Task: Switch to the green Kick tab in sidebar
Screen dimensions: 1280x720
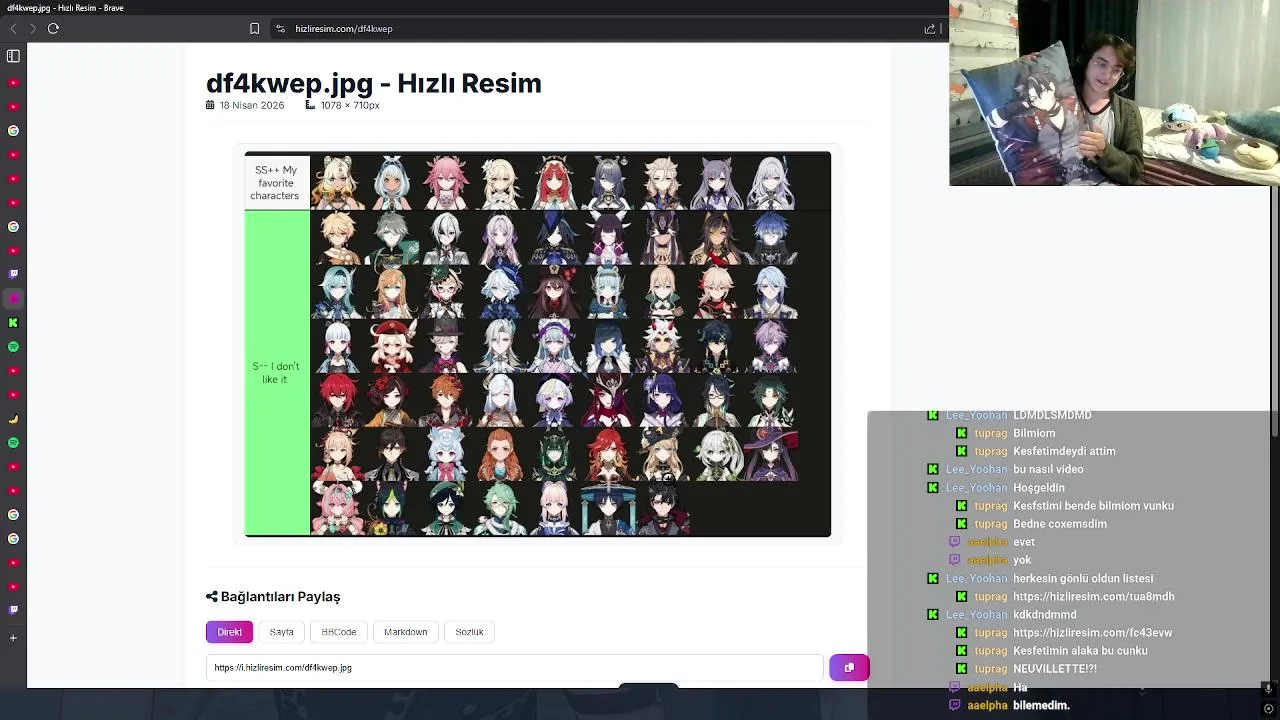Action: coord(13,323)
